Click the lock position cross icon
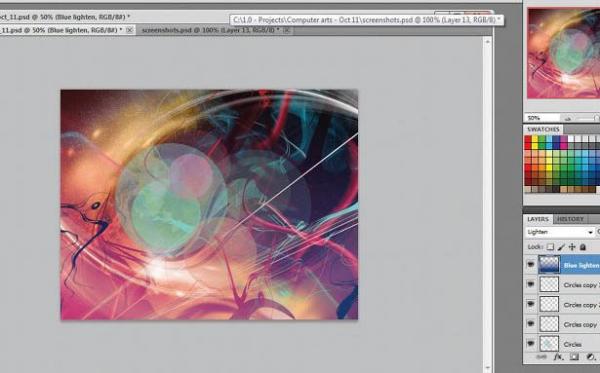 point(572,247)
